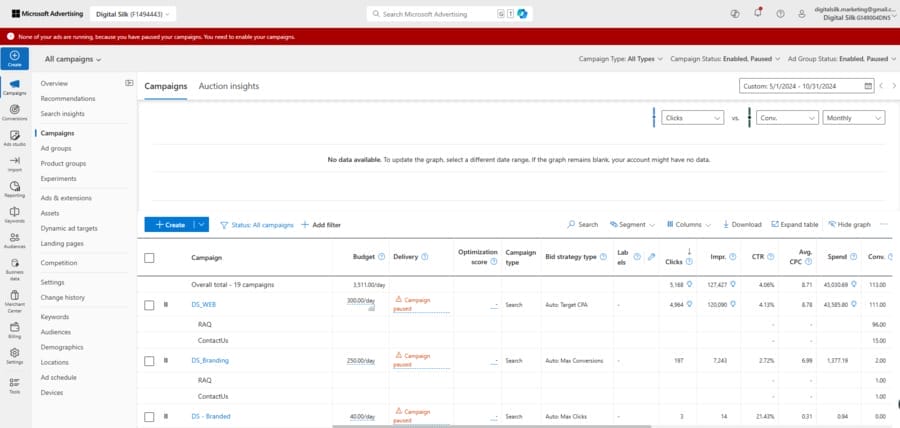Check the DS_Branding campaign checkbox
The width and height of the screenshot is (900, 428).
pos(149,361)
